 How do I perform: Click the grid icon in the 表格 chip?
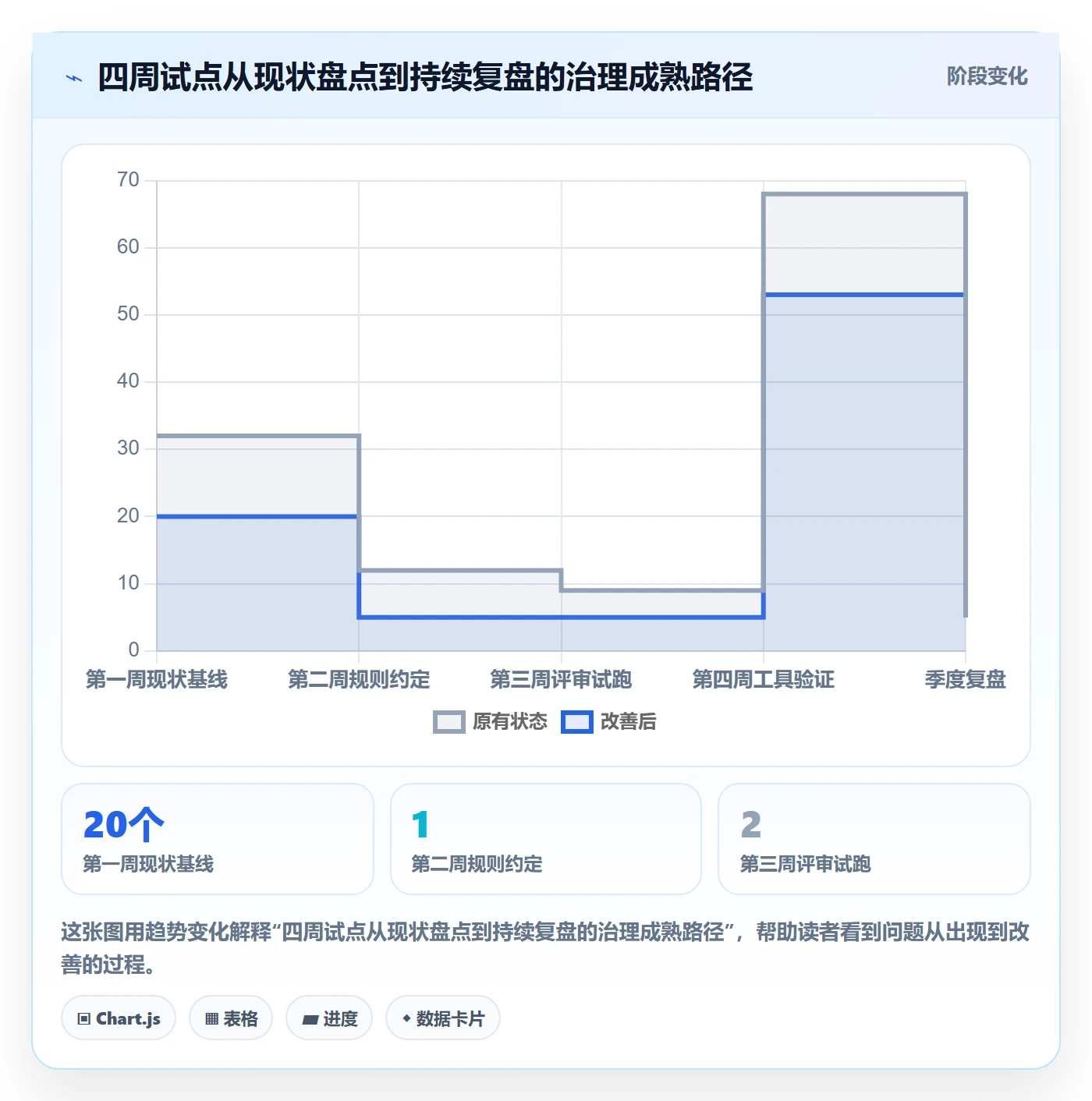(x=211, y=1019)
